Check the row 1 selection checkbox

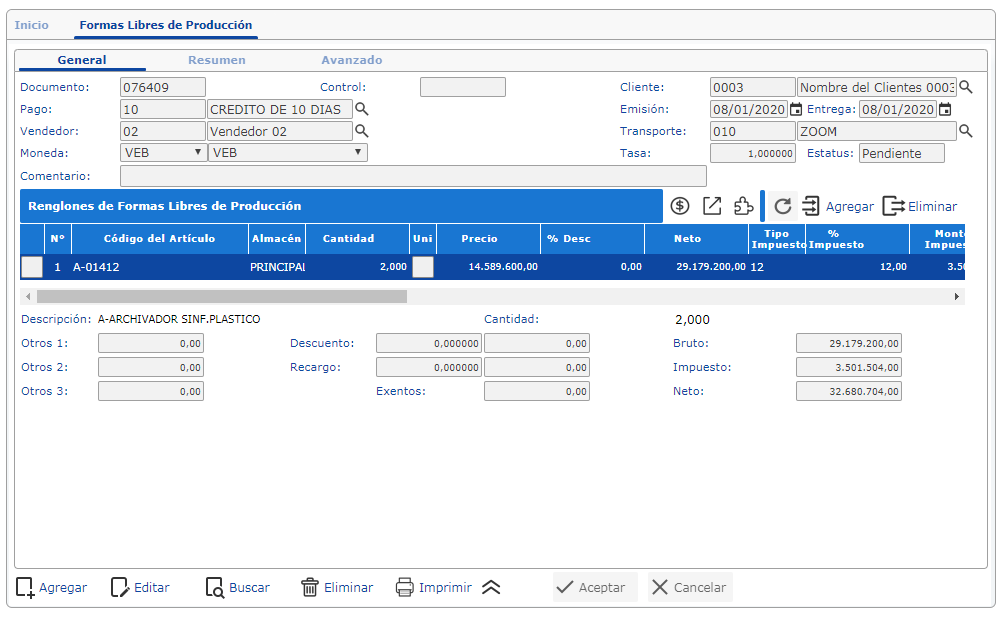[x=32, y=267]
